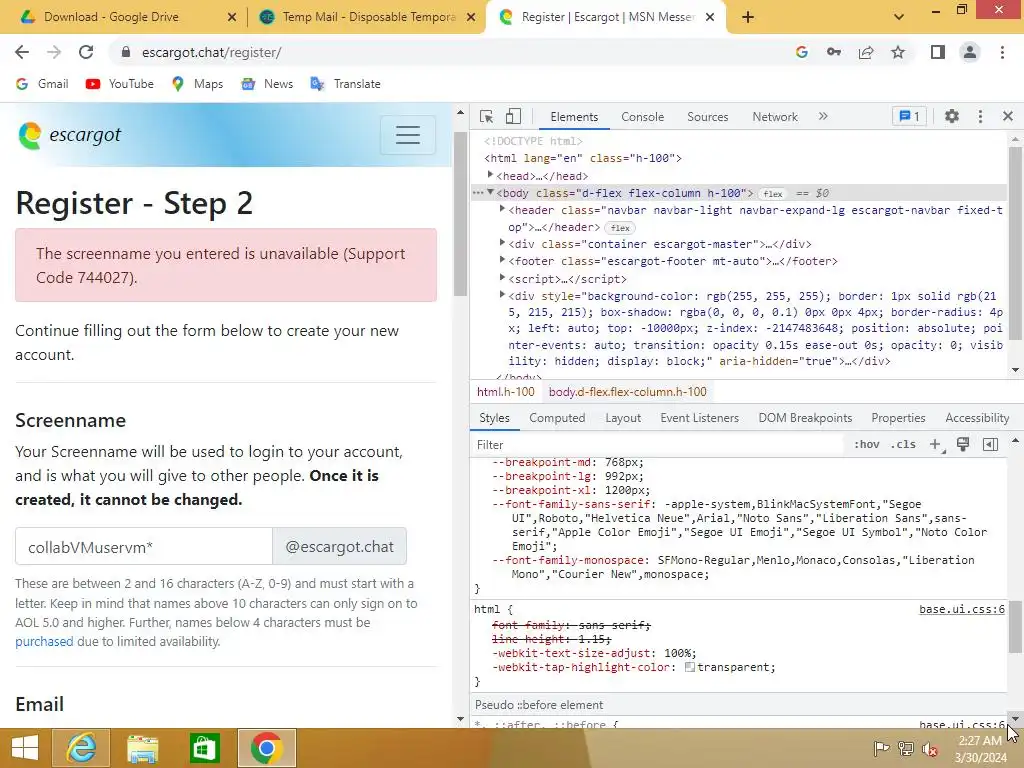
Task: Open the password manager key icon
Action: (x=833, y=52)
